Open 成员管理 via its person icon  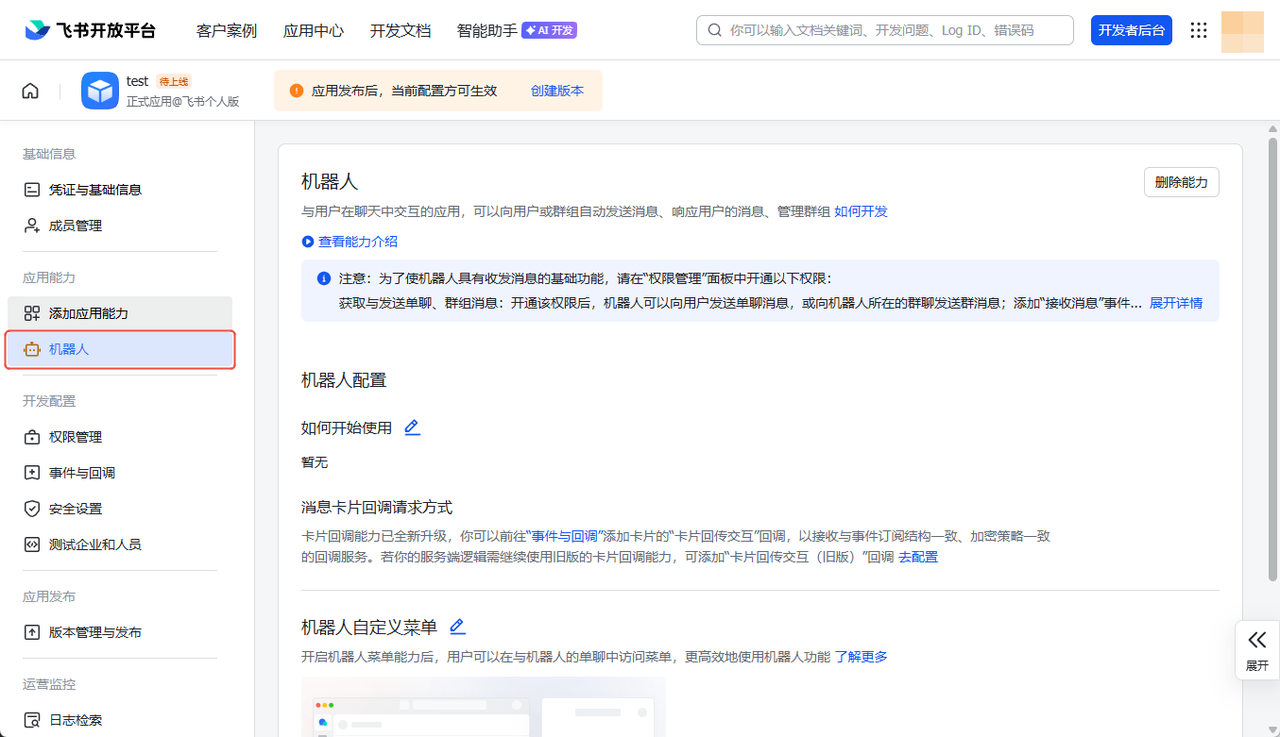tap(32, 225)
